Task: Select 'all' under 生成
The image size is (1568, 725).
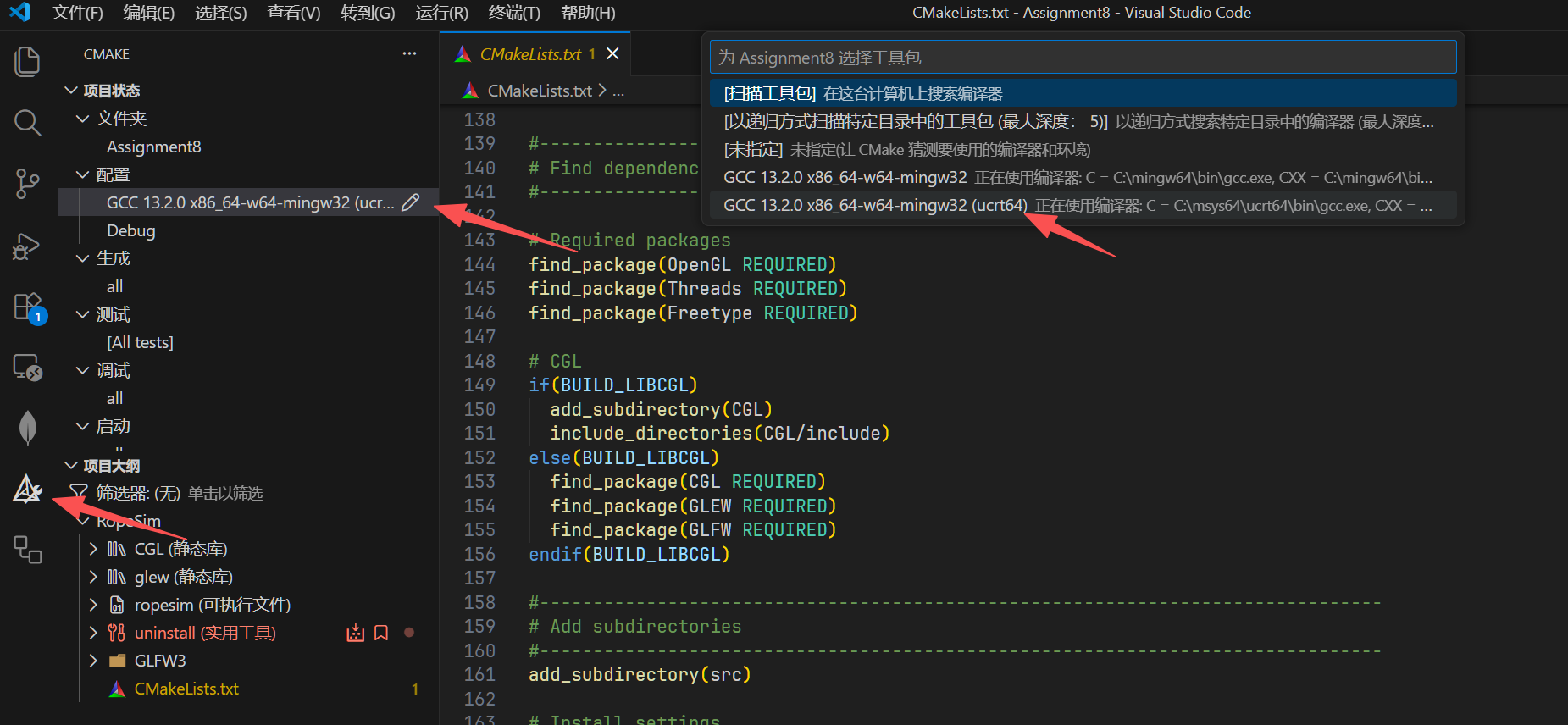Action: coord(114,286)
